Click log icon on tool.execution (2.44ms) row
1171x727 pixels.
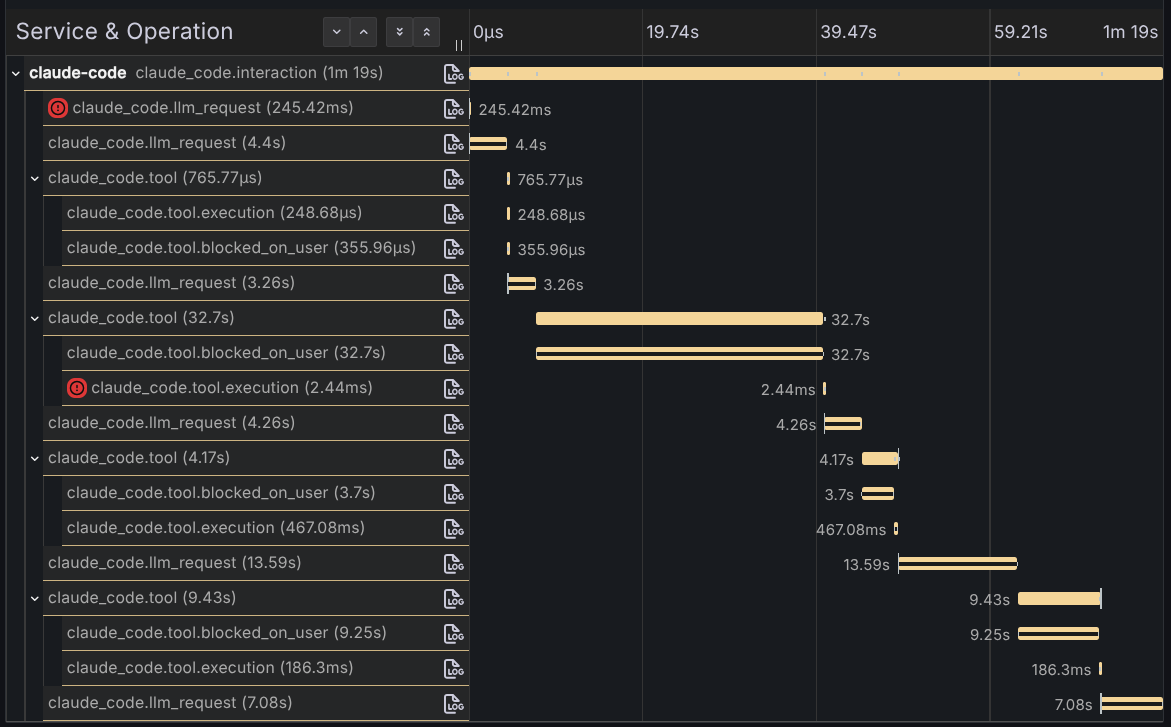[455, 388]
